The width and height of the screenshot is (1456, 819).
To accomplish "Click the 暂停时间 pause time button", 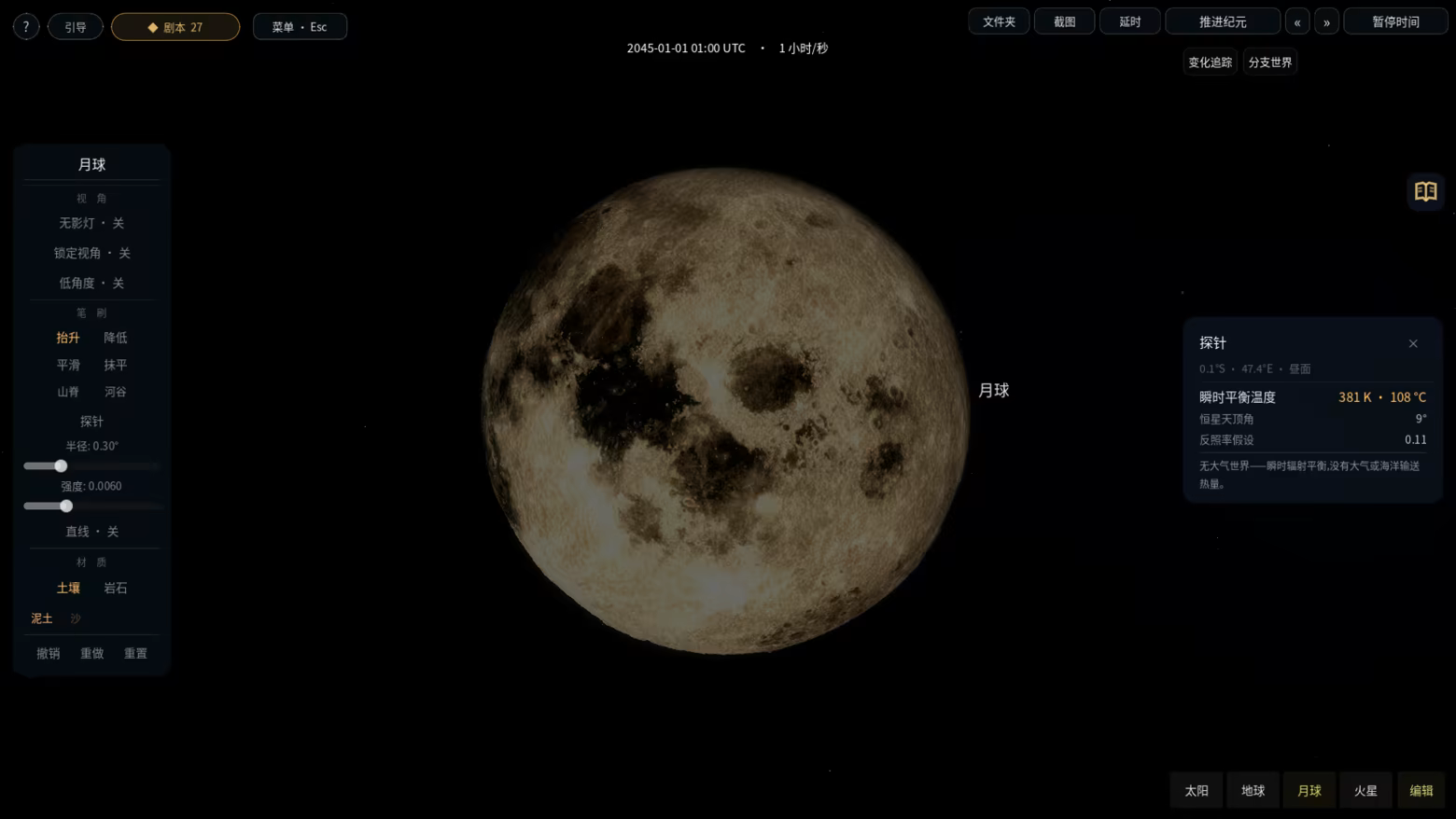I will pyautogui.click(x=1395, y=21).
